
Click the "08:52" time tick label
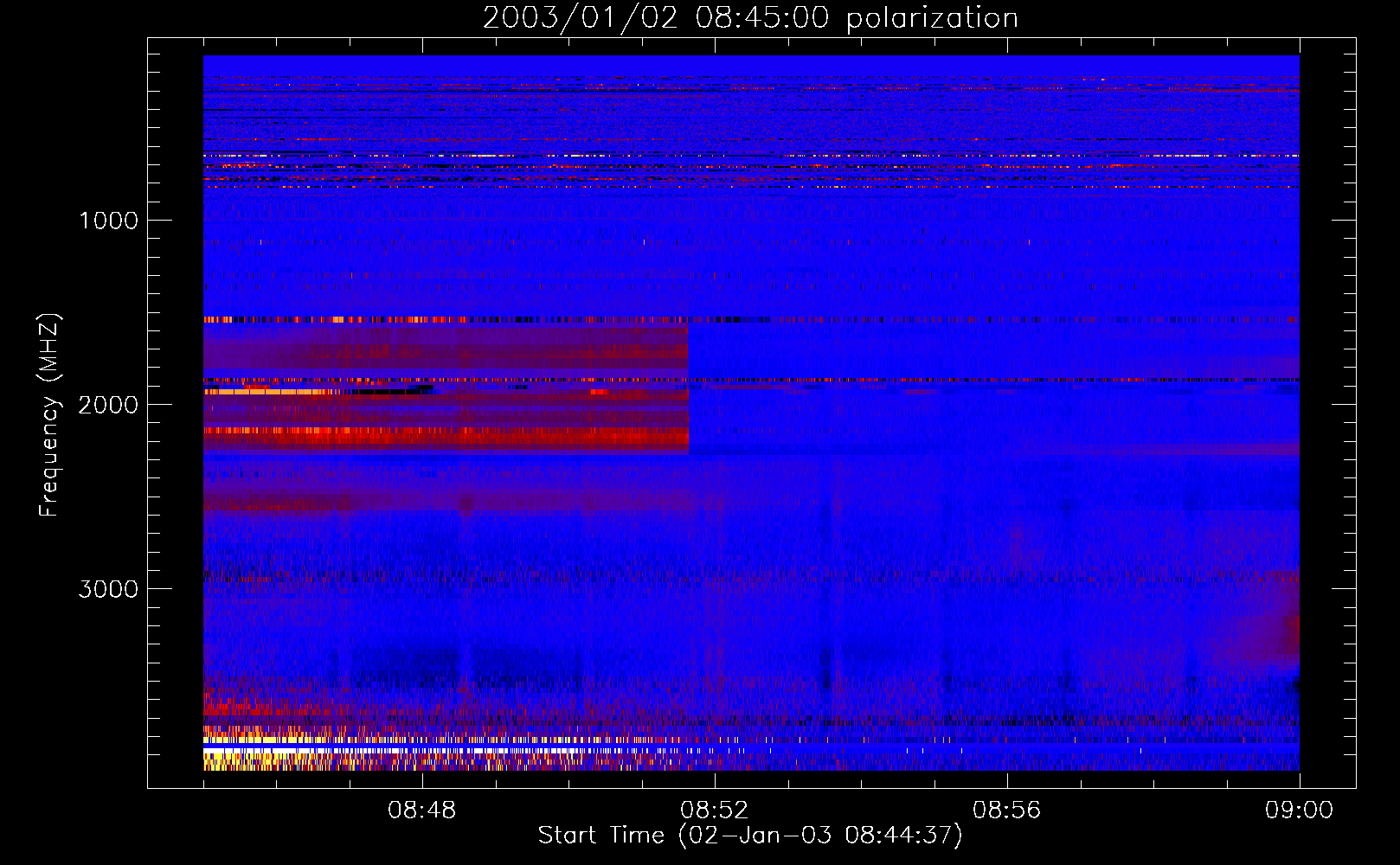click(x=715, y=811)
